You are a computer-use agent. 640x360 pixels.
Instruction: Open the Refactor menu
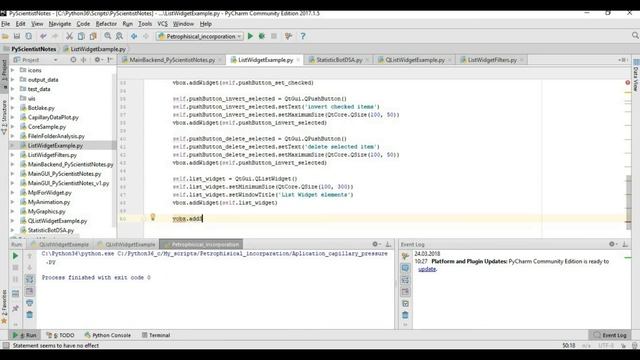tap(106, 24)
